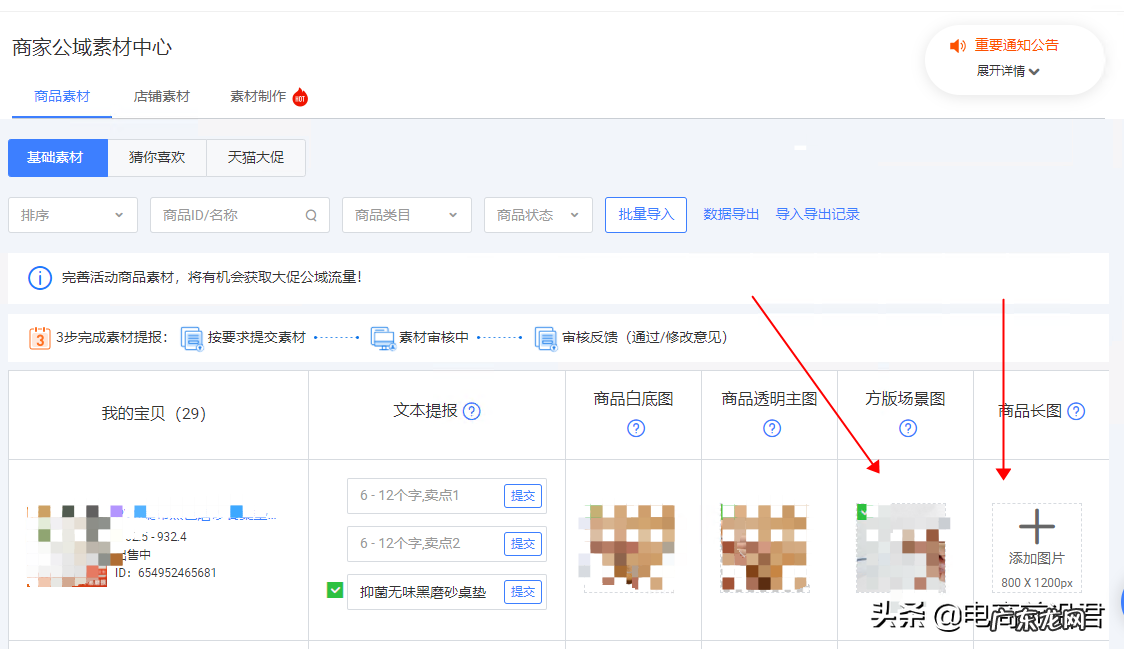Open the 文本提报 help icon
The width and height of the screenshot is (1124, 649).
pos(470,411)
